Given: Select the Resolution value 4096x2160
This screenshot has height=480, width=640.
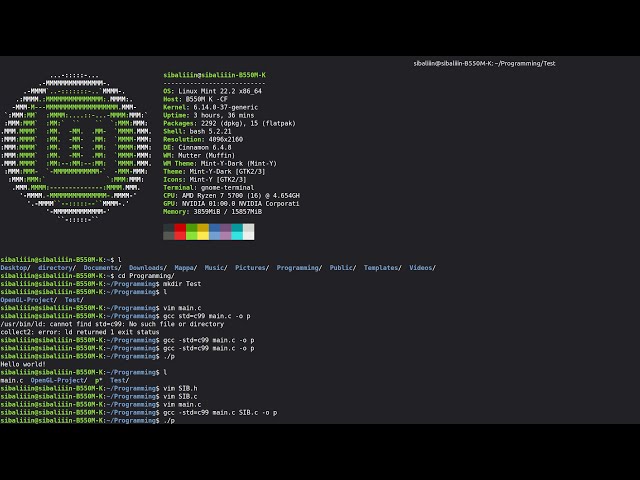Looking at the screenshot, I should (226, 139).
